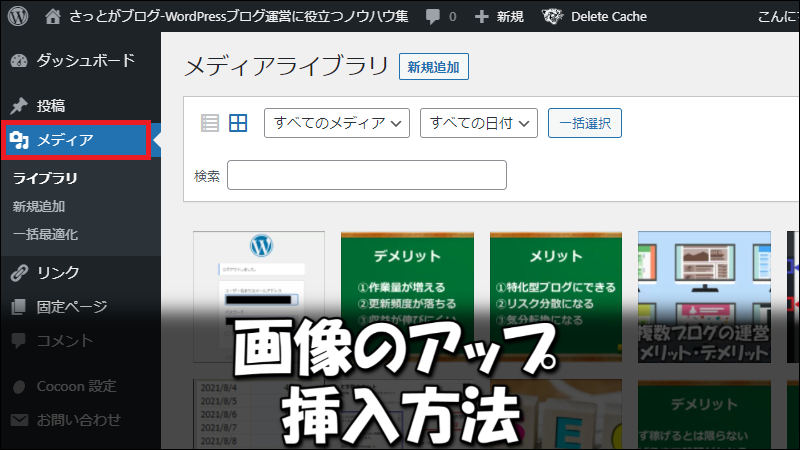Click the WordPress logo icon
Image resolution: width=800 pixels, height=450 pixels.
19,16
